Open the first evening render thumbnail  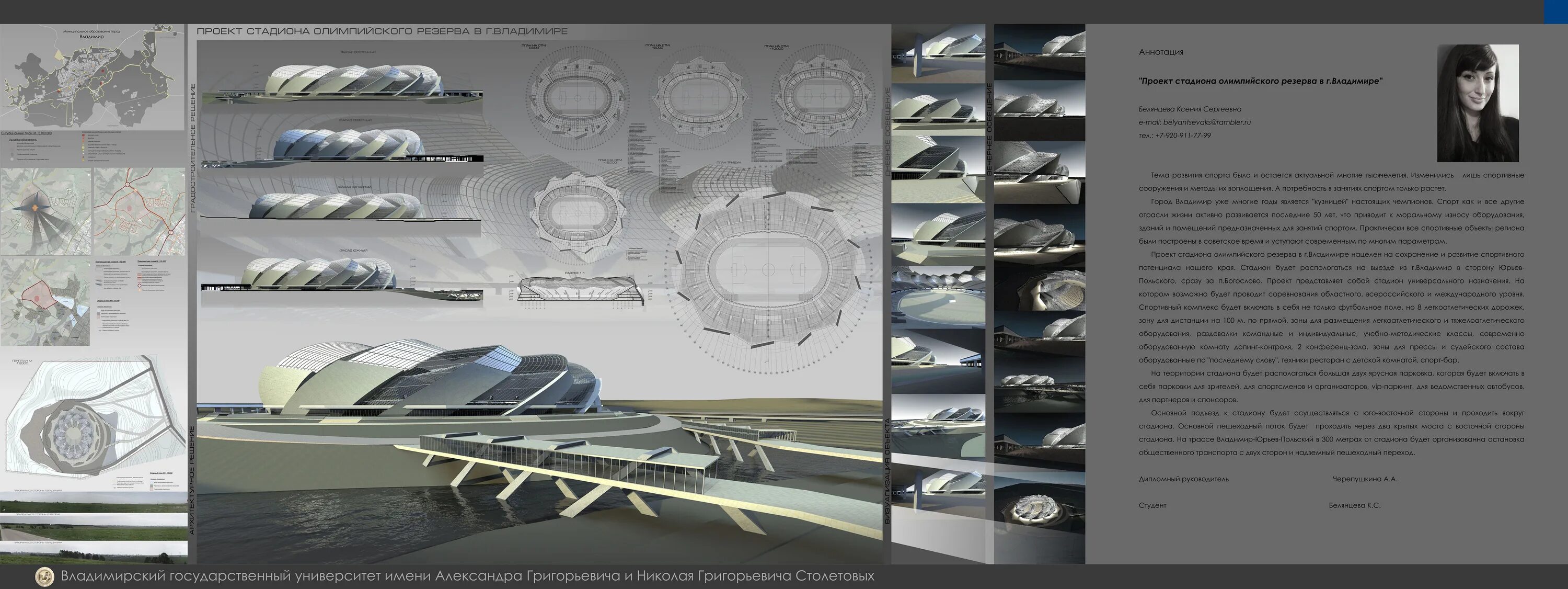point(1040,52)
